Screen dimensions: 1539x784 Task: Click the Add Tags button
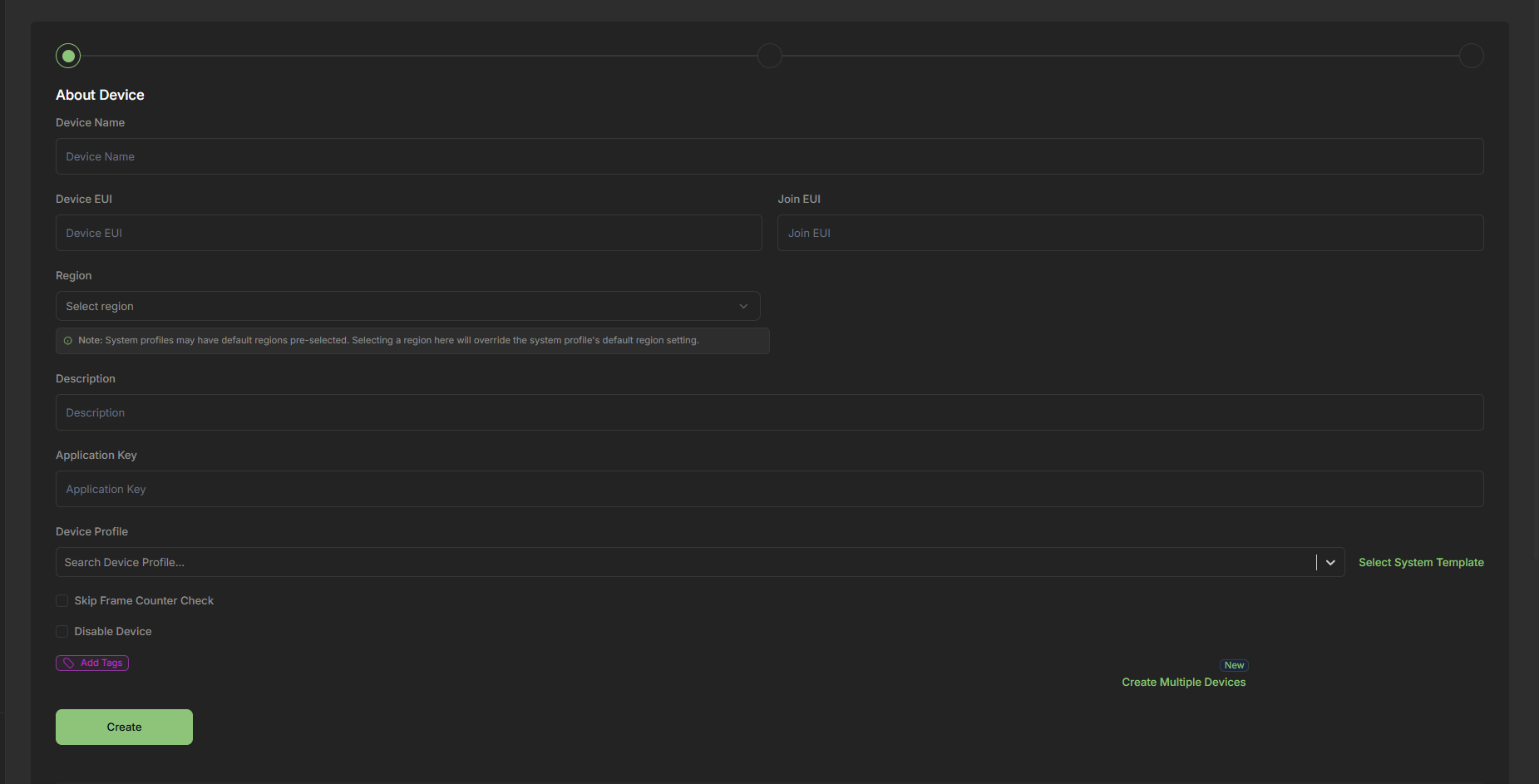(91, 663)
